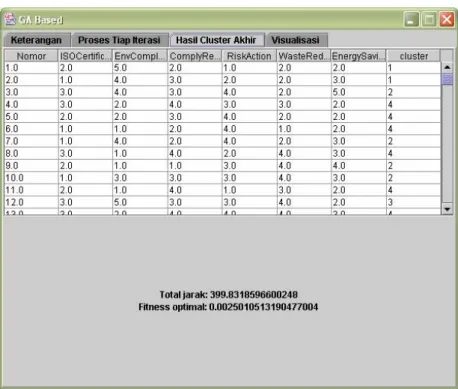Viewport: 458px width, 389px height.
Task: Click the Nomor column header
Action: click(x=31, y=56)
